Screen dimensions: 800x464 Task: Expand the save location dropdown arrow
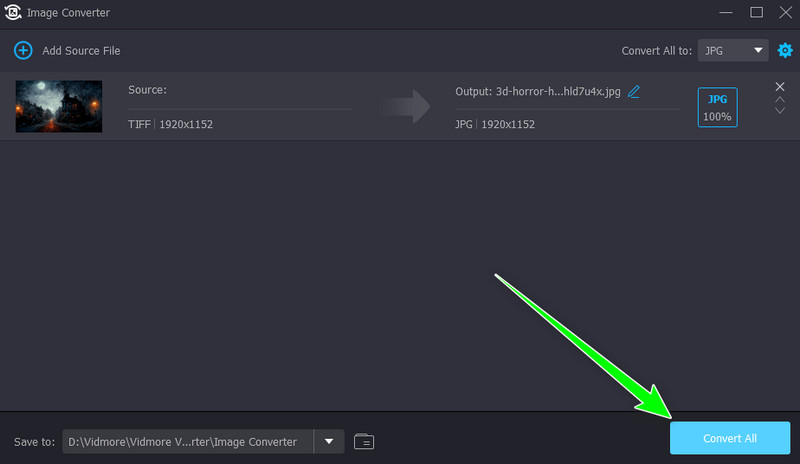pos(328,441)
